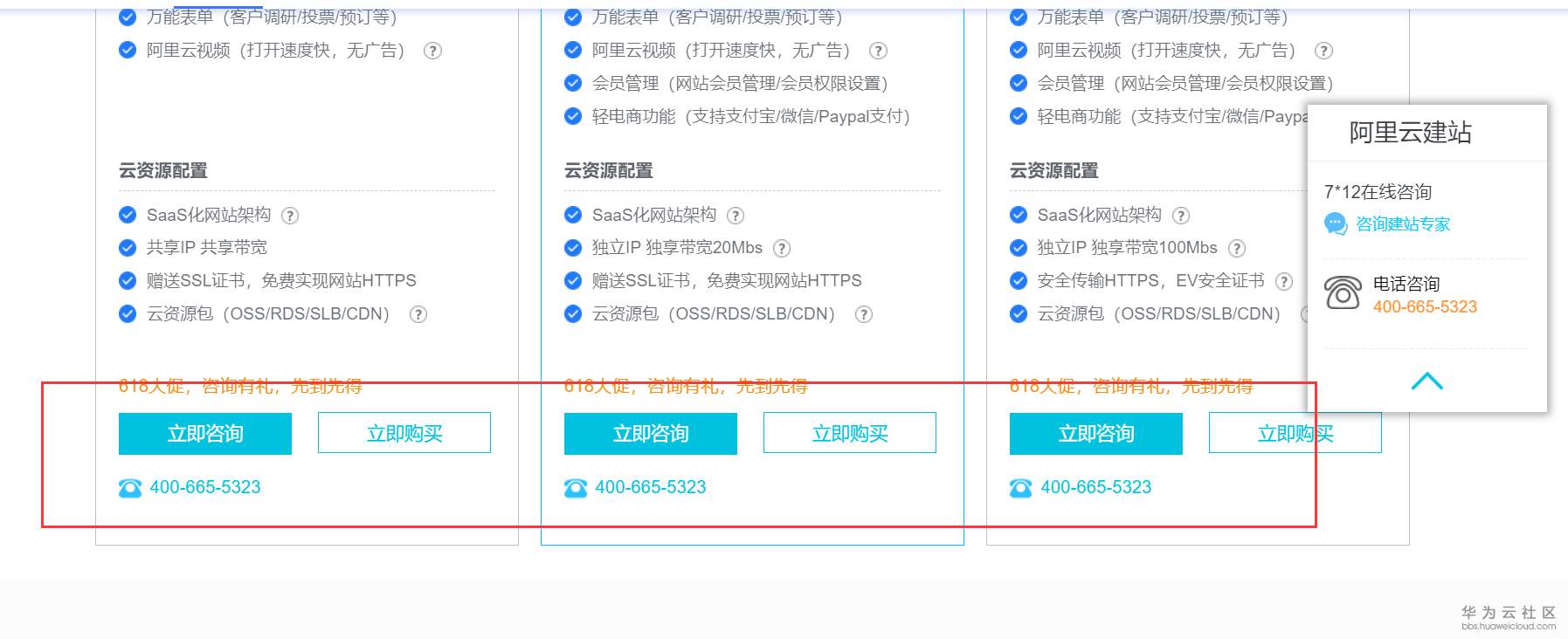Screen dimensions: 1568x639
Task: Click 立即咨询 button in 20Mbs plan
Action: 651,434
